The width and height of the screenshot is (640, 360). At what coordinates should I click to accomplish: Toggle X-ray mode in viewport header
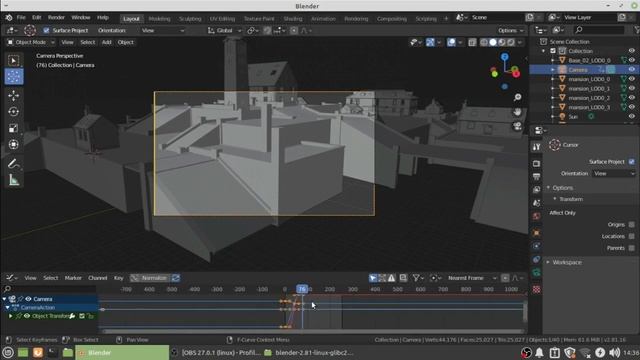[472, 42]
